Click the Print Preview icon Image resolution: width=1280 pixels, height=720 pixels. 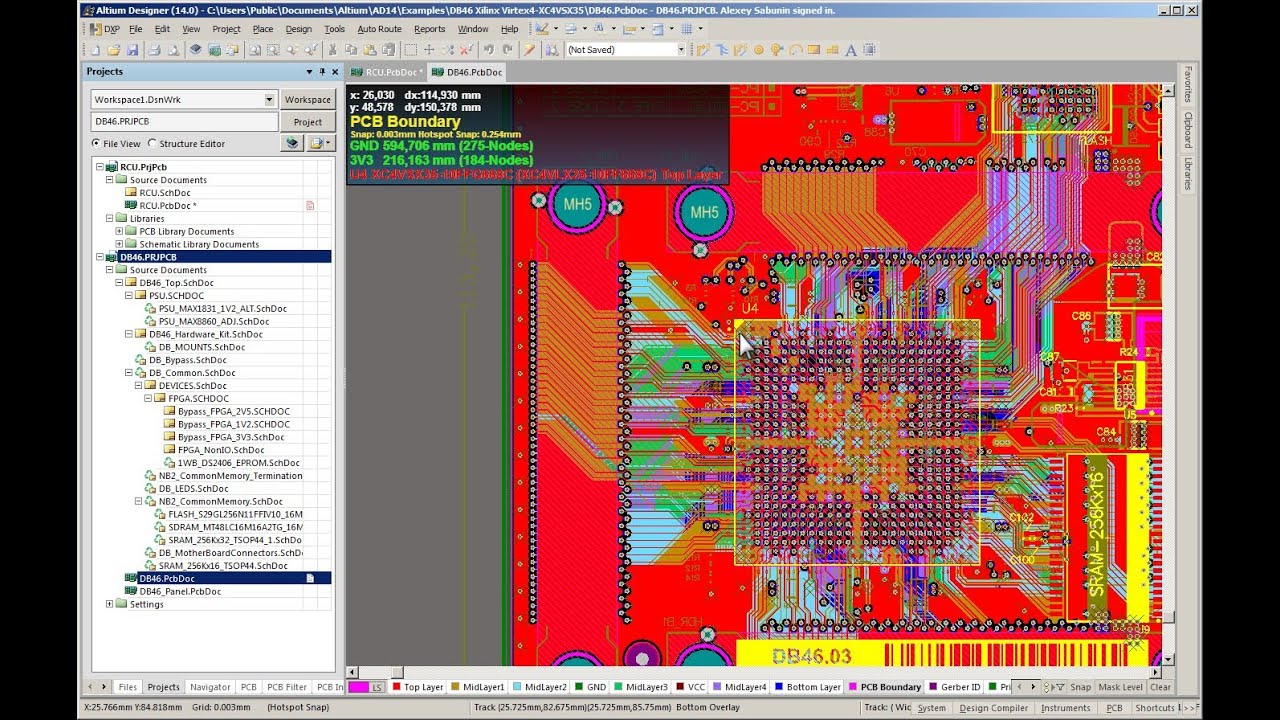point(173,50)
